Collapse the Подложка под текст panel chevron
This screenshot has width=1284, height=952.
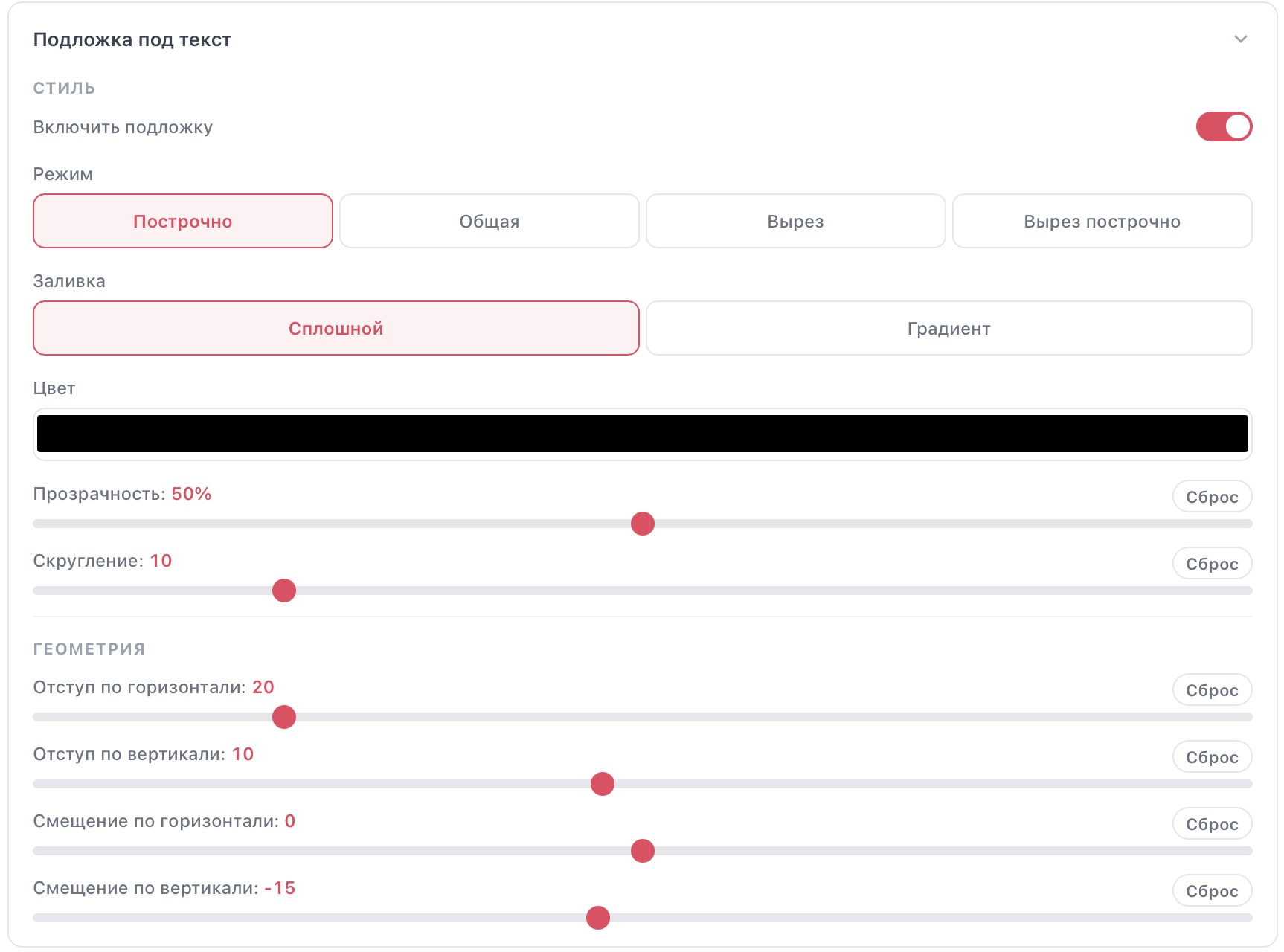tap(1240, 39)
